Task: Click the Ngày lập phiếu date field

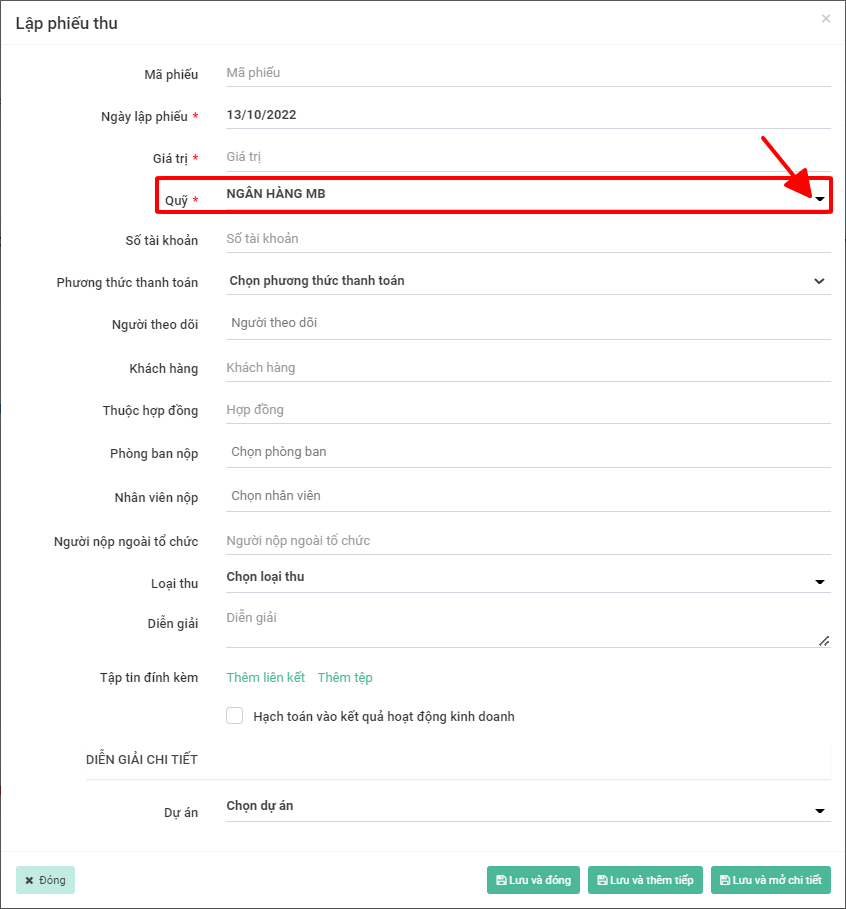Action: click(x=527, y=115)
